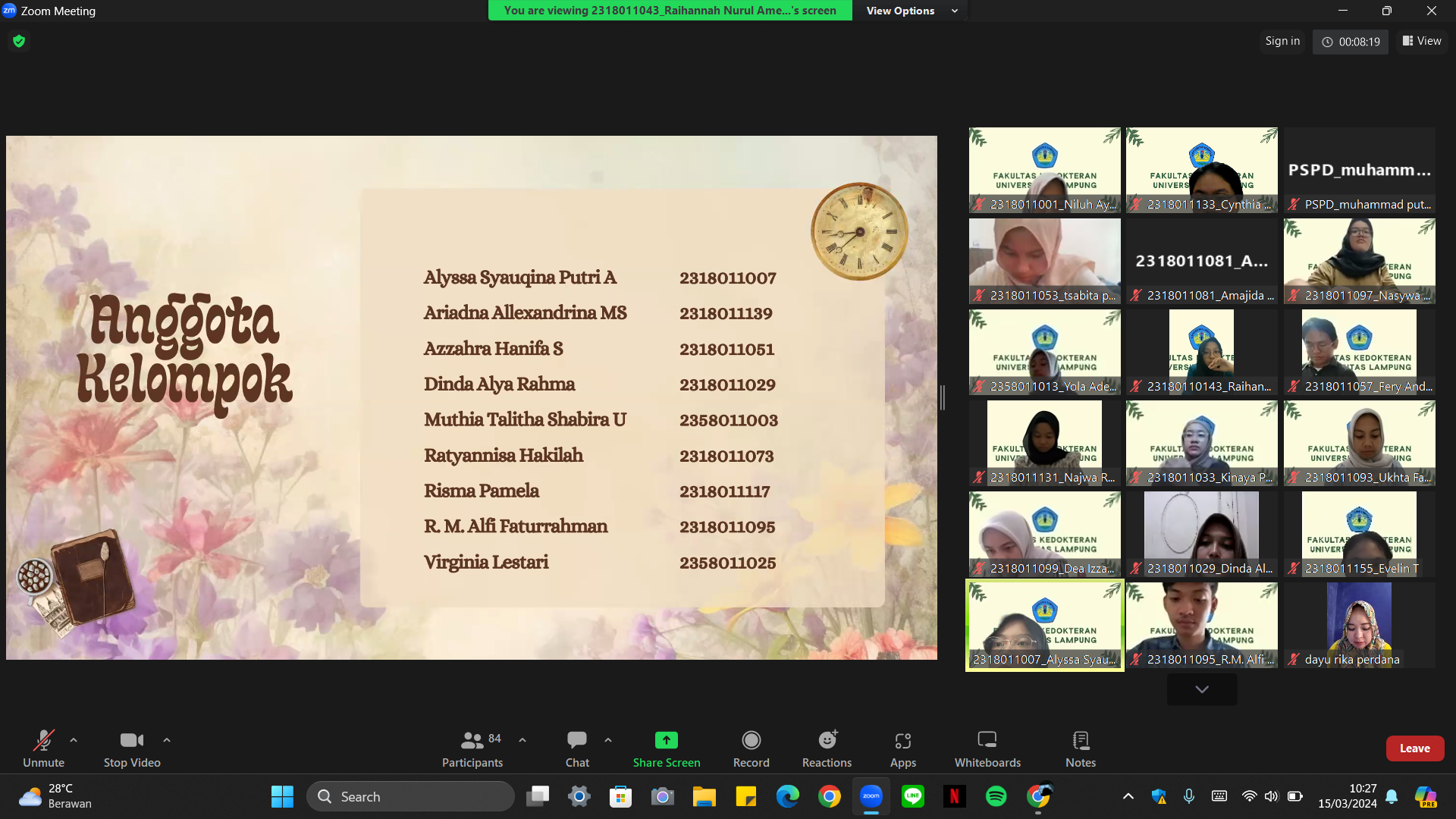The image size is (1456, 819).
Task: Click the green encryption shield icon
Action: point(19,41)
